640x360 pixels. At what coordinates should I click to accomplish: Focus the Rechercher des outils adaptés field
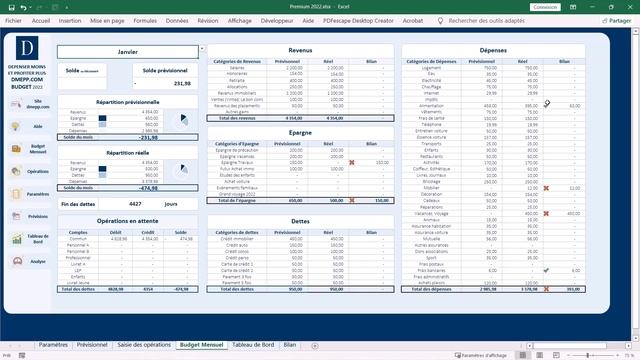pyautogui.click(x=487, y=20)
